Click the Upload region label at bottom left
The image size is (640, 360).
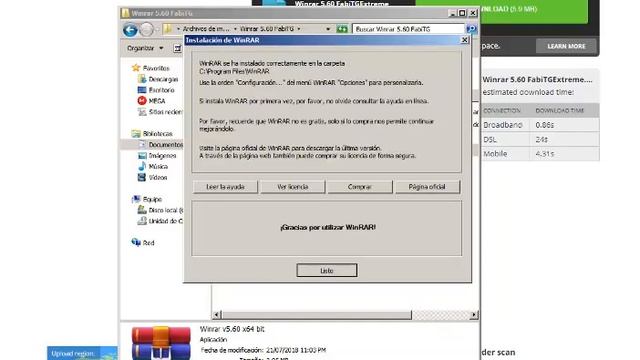(73, 353)
